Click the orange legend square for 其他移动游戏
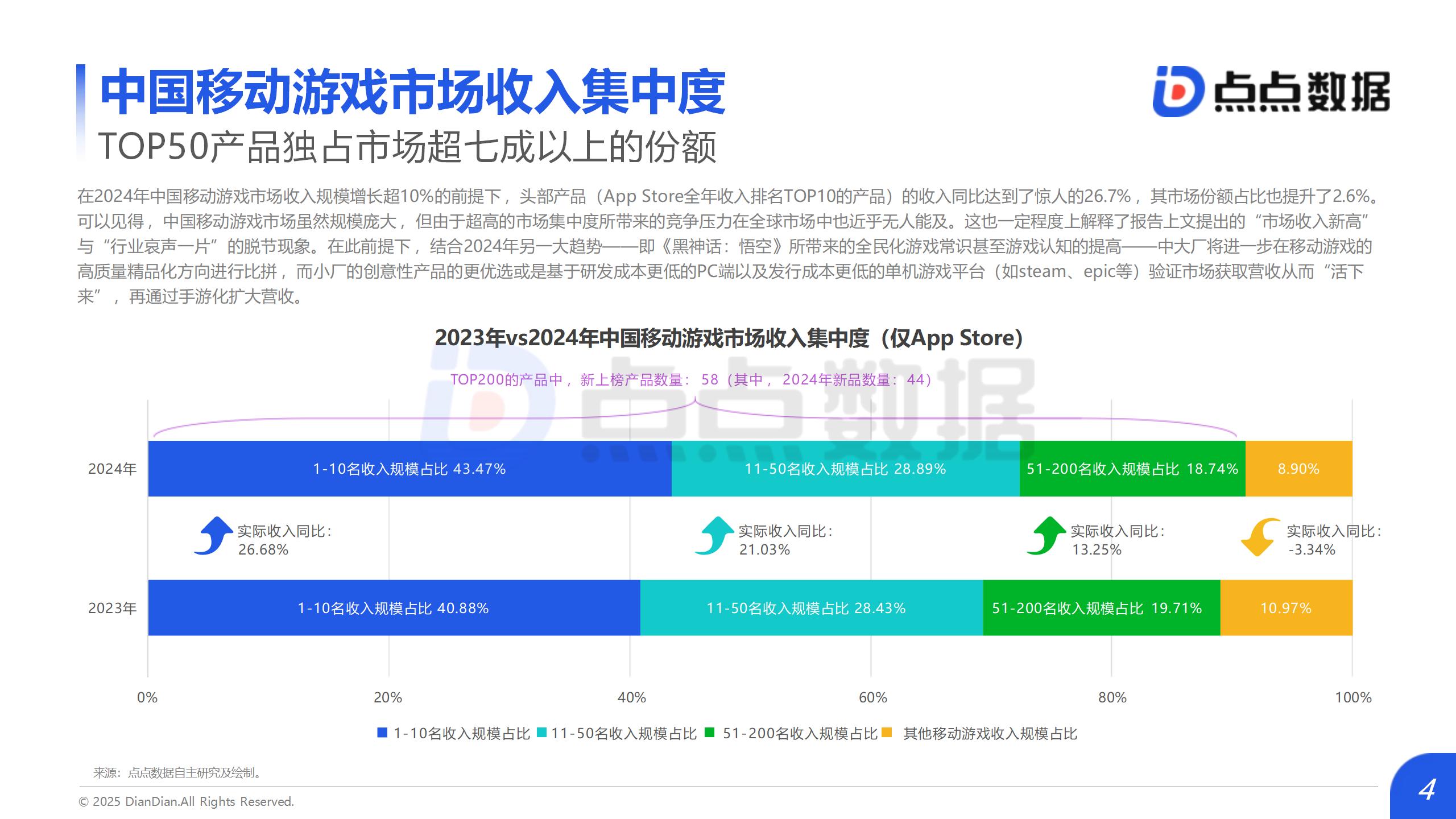 point(887,733)
